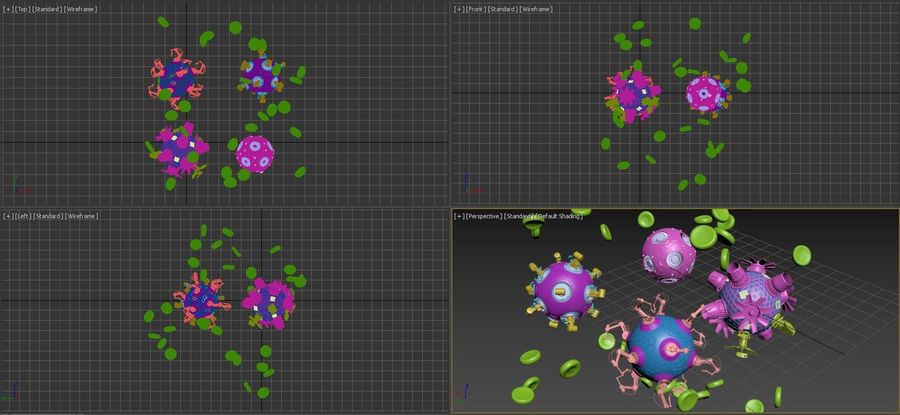Open [Wireframe] shading menu in Front viewport
Viewport: 900px width, 415px height.
click(536, 8)
